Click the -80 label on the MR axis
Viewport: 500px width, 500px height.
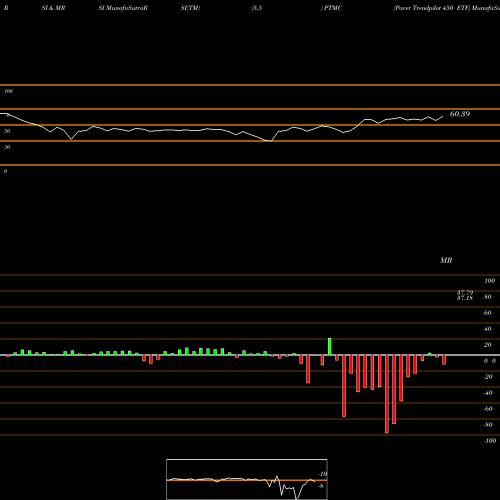(488, 425)
